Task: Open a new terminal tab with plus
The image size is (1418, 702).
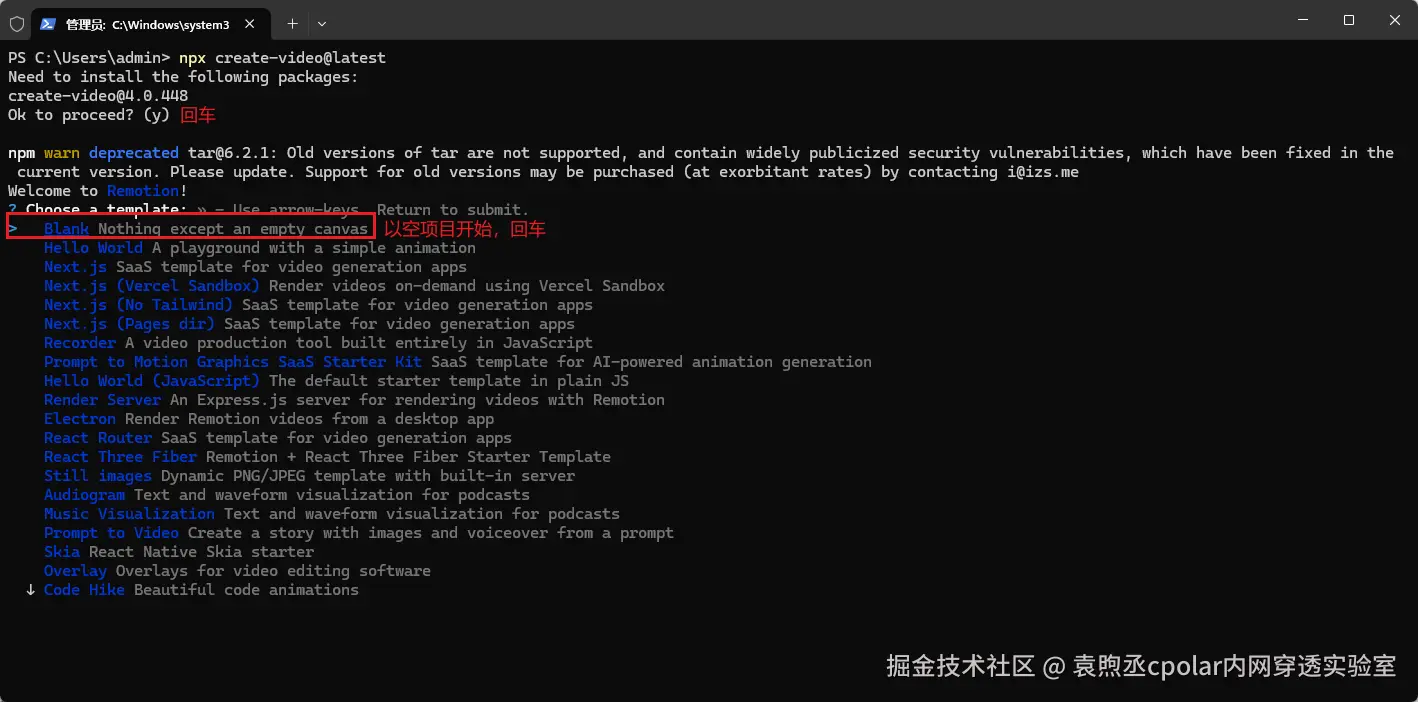Action: coord(292,23)
